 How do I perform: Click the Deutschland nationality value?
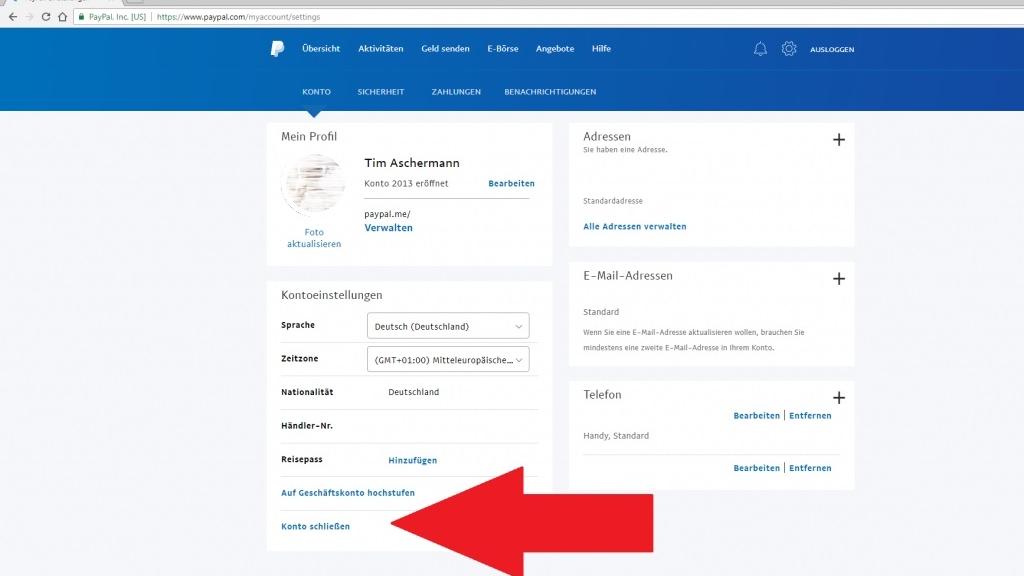413,392
